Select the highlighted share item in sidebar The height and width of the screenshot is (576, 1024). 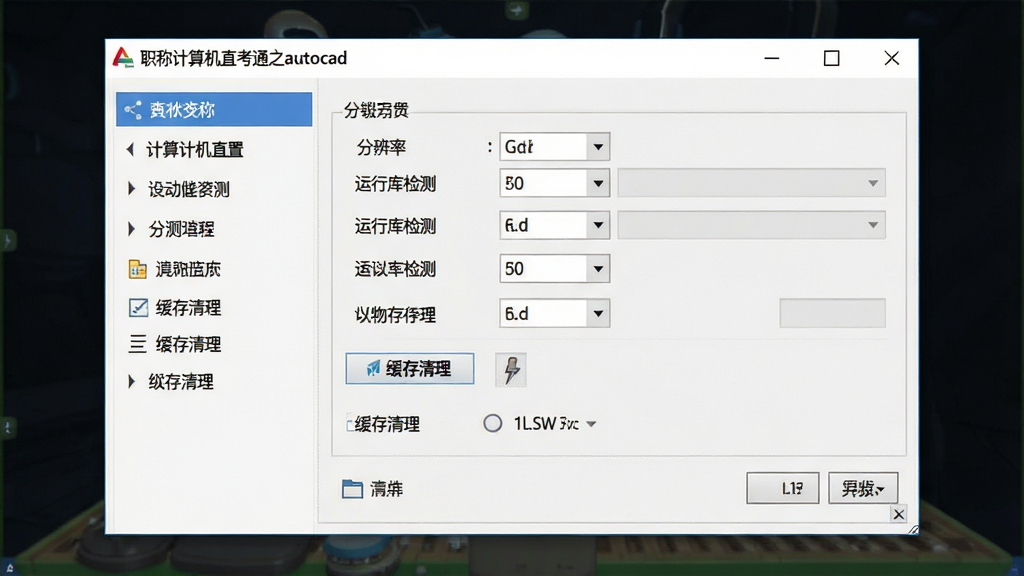[x=214, y=109]
